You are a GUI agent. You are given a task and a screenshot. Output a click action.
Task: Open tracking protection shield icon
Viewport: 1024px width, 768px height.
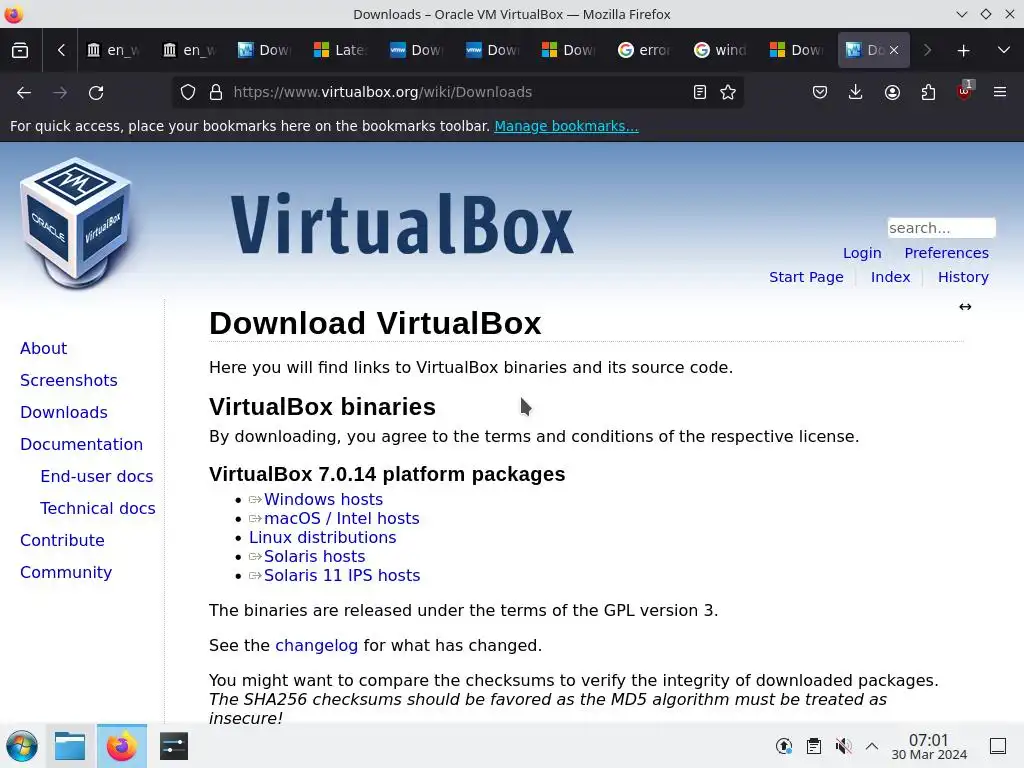click(x=188, y=93)
